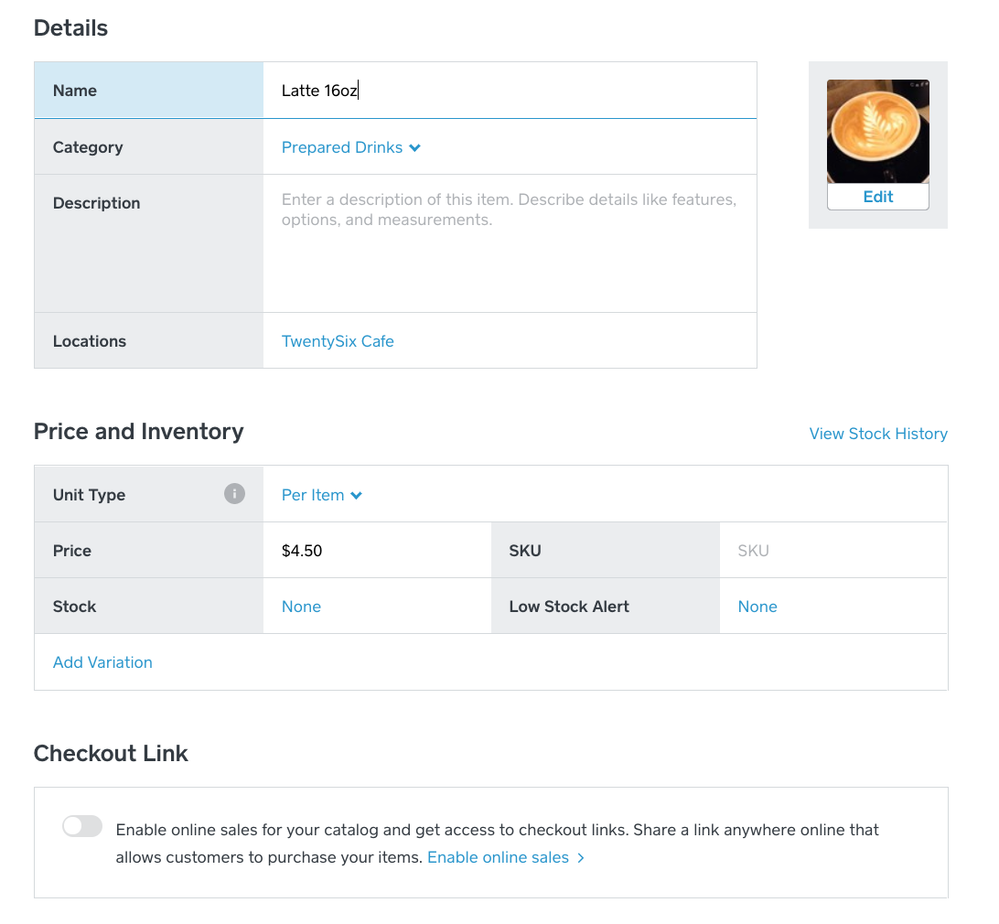Viewport: 999px width, 924px height.
Task: Edit the Price field showing $4.50
Action: (x=377, y=550)
